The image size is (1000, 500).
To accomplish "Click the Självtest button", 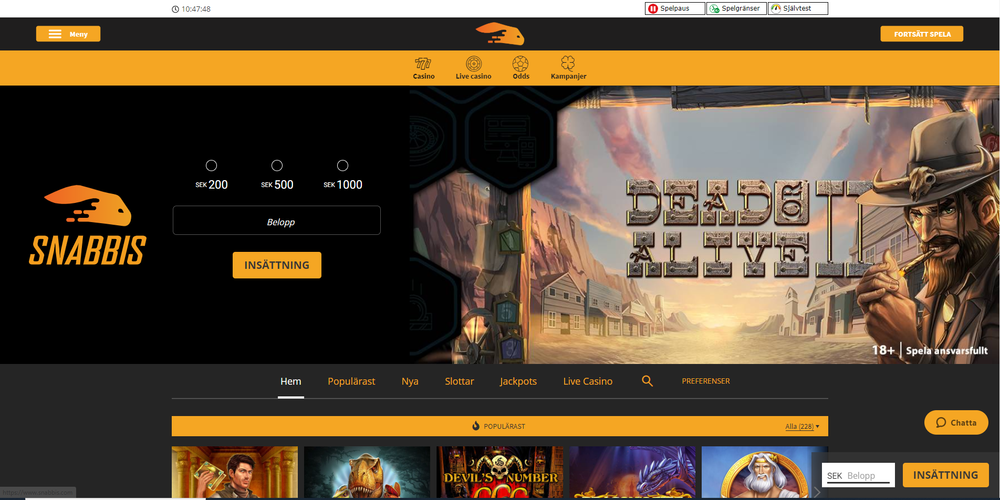I will point(798,9).
